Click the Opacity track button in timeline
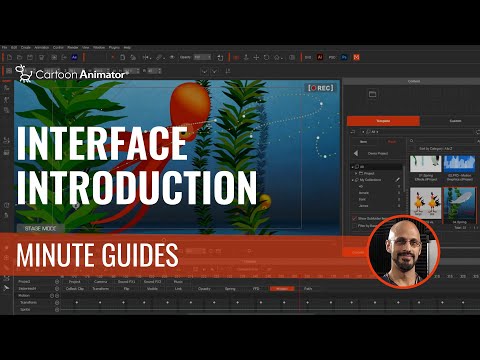The height and width of the screenshot is (360, 480). pyautogui.click(x=204, y=289)
